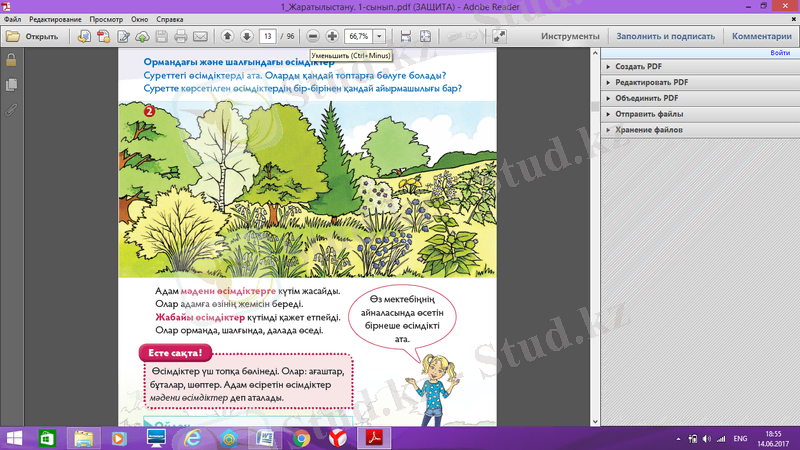
Task: Expand the Объединить PDF section
Action: pos(646,98)
